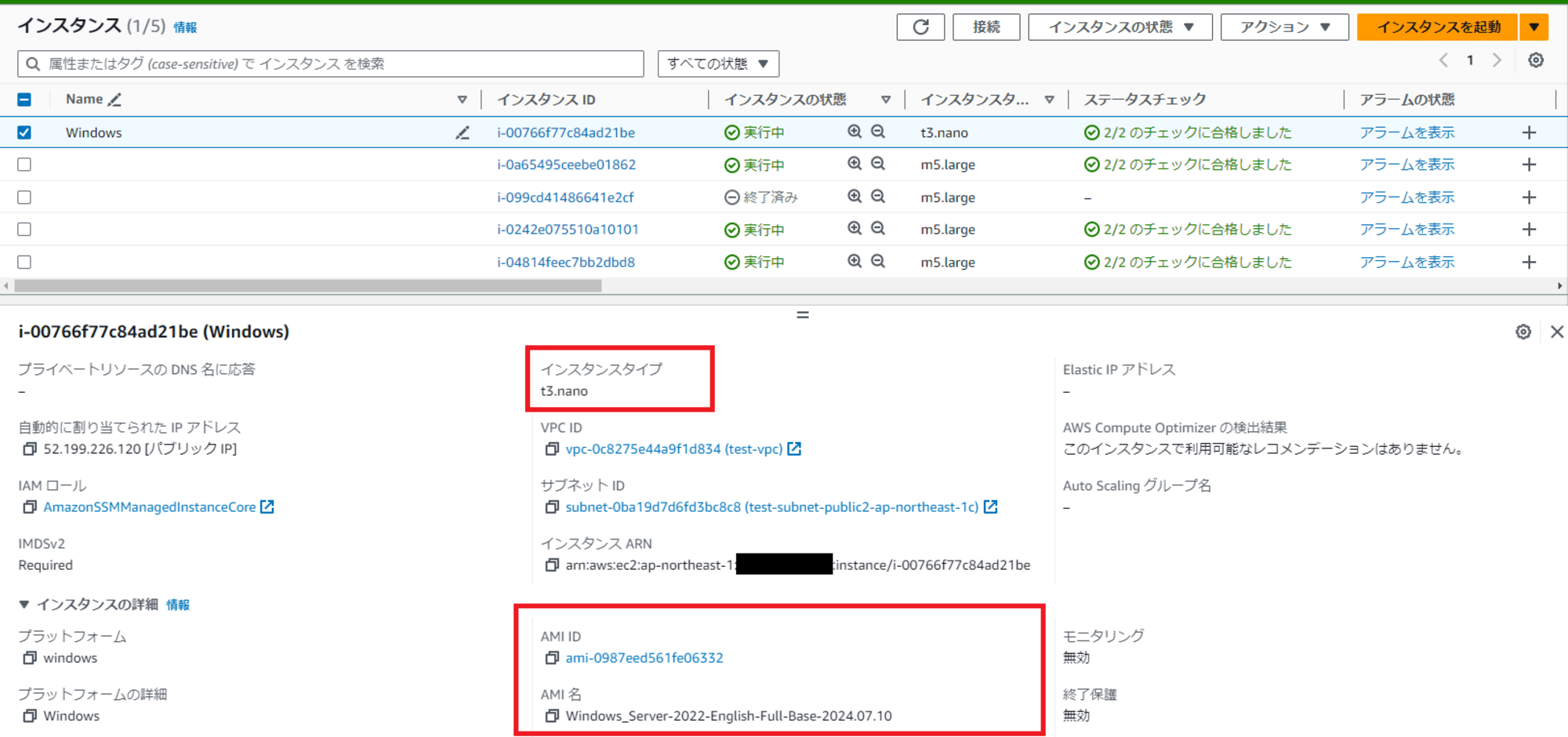
Task: Click the refresh instances icon button
Action: coord(920,27)
